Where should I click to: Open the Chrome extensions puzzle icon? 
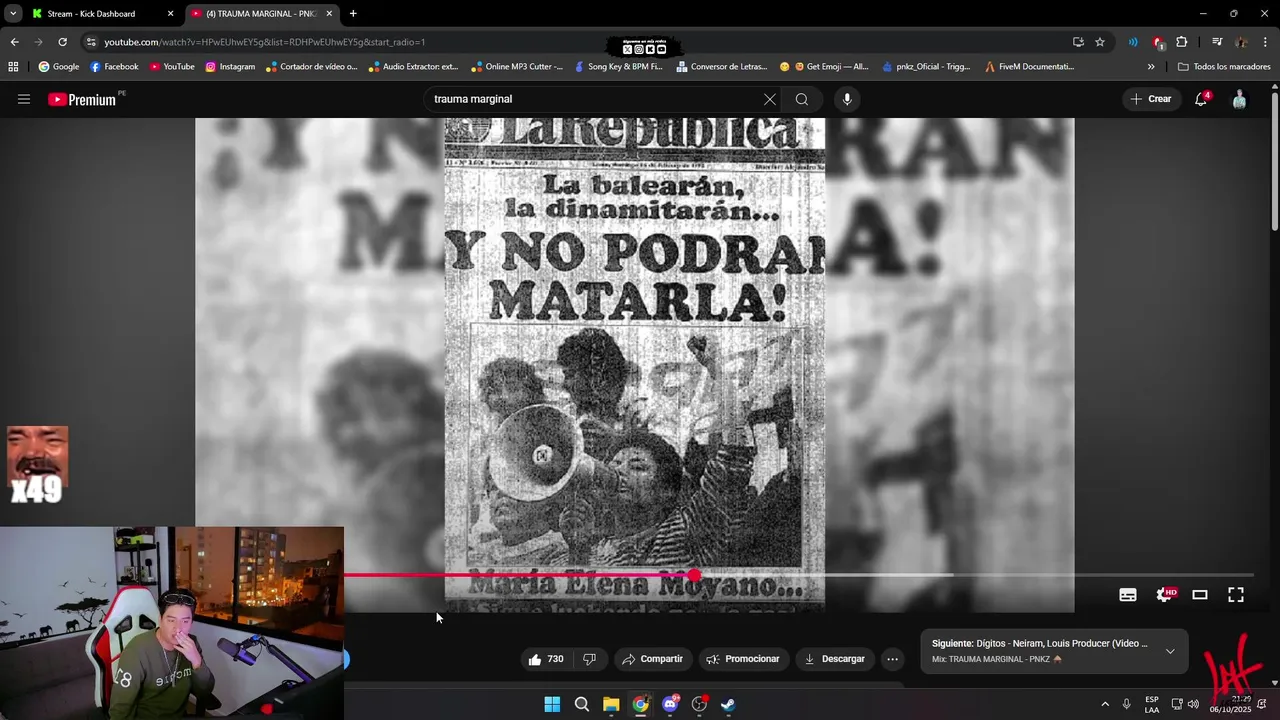(1181, 42)
